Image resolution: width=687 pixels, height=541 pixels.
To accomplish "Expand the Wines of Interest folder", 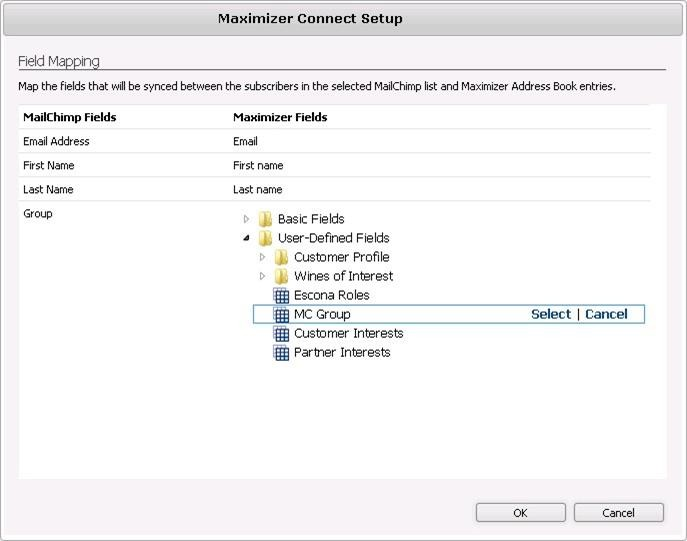I will 262,276.
